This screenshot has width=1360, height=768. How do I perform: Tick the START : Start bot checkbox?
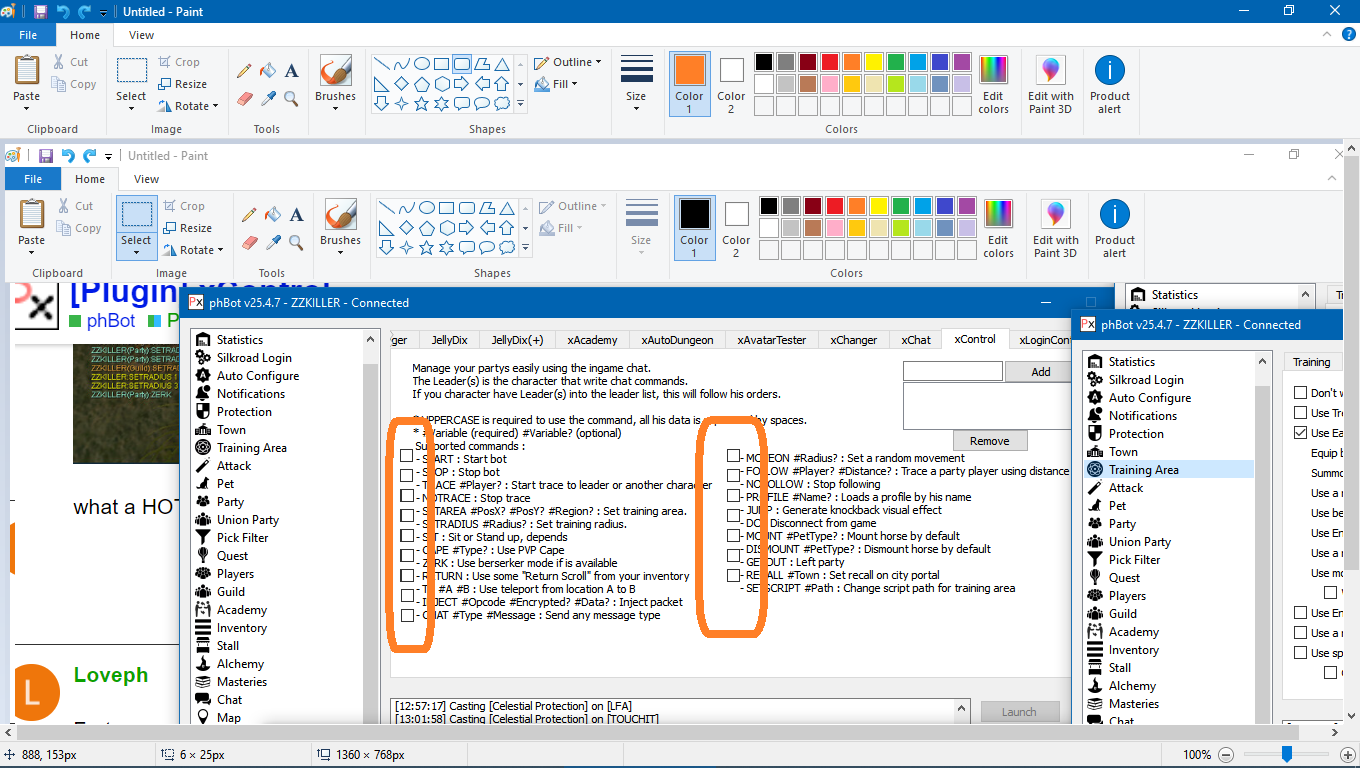pos(406,456)
